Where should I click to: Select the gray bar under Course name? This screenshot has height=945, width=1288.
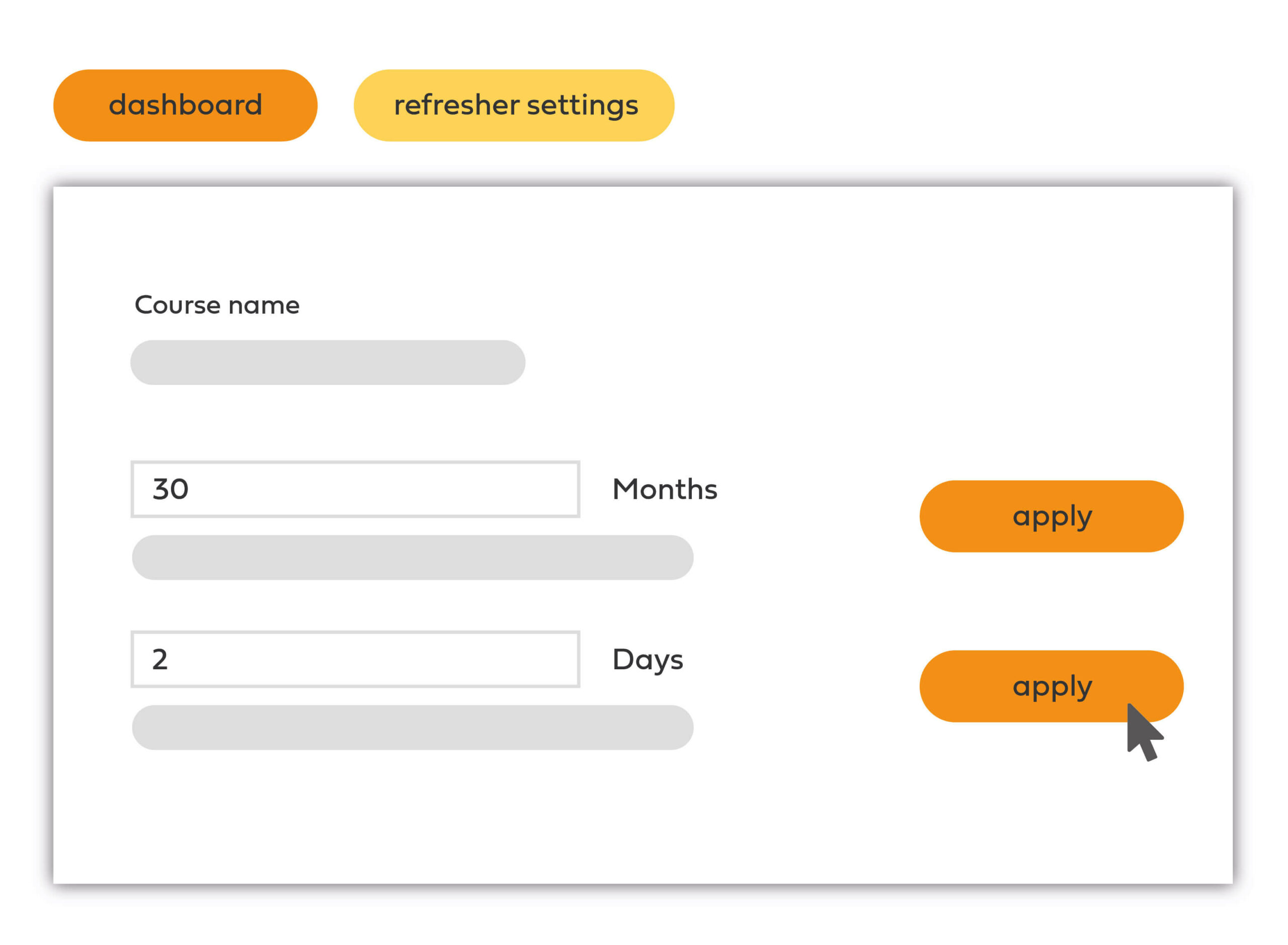point(328,363)
